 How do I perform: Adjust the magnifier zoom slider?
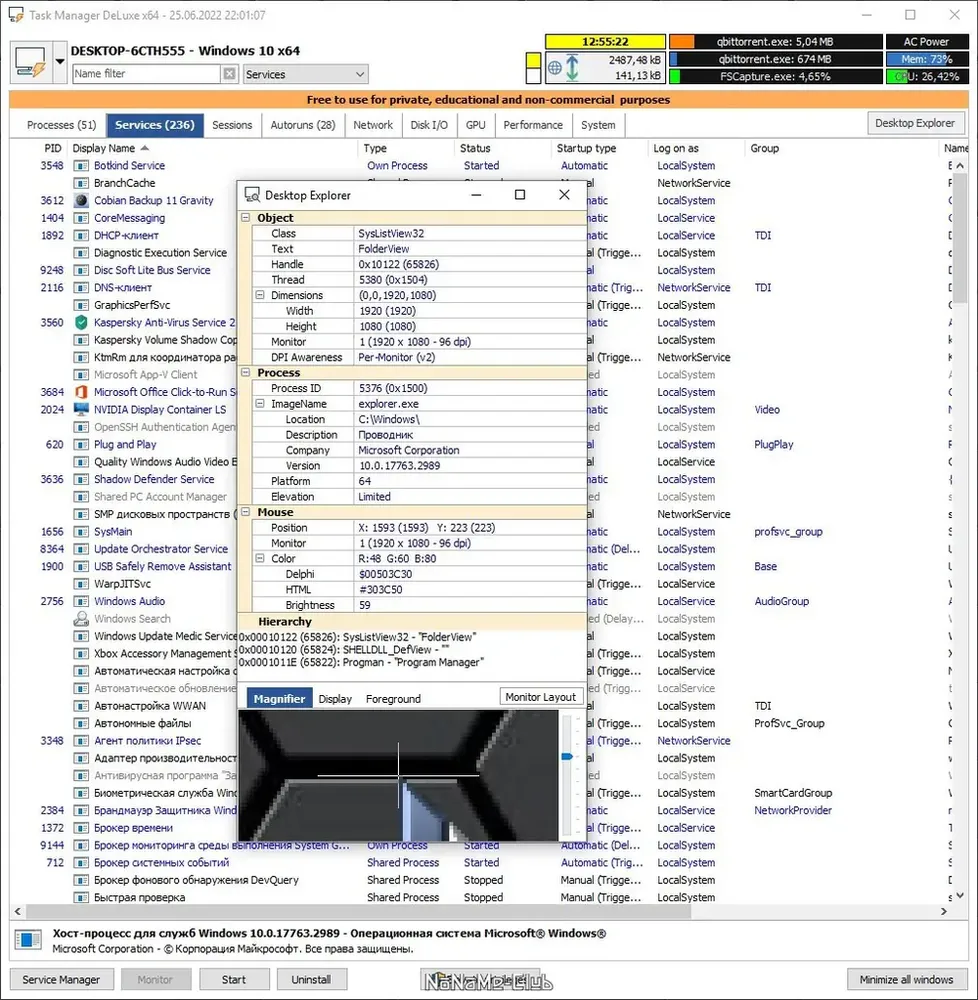(x=567, y=756)
